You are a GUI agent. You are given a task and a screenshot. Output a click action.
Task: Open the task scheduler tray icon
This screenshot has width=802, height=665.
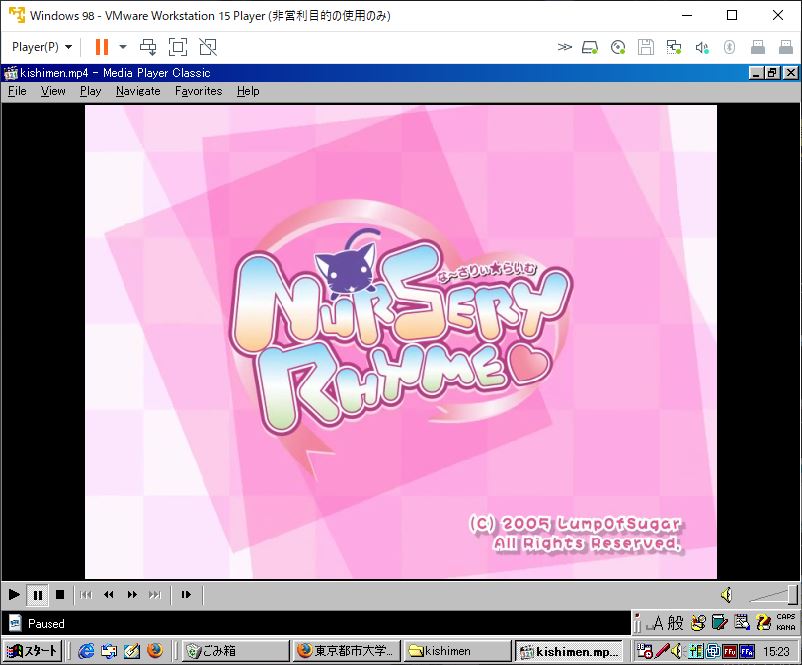pyautogui.click(x=644, y=651)
